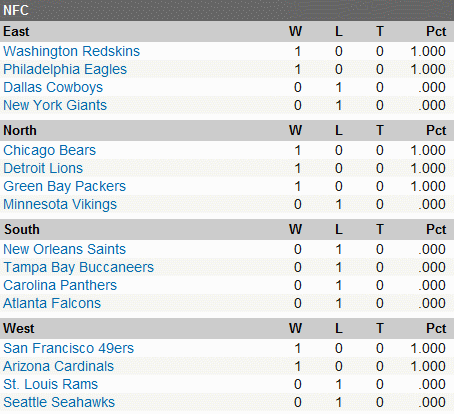Select the Dallas Cowboys link
Image resolution: width=454 pixels, height=414 pixels.
pyautogui.click(x=53, y=87)
